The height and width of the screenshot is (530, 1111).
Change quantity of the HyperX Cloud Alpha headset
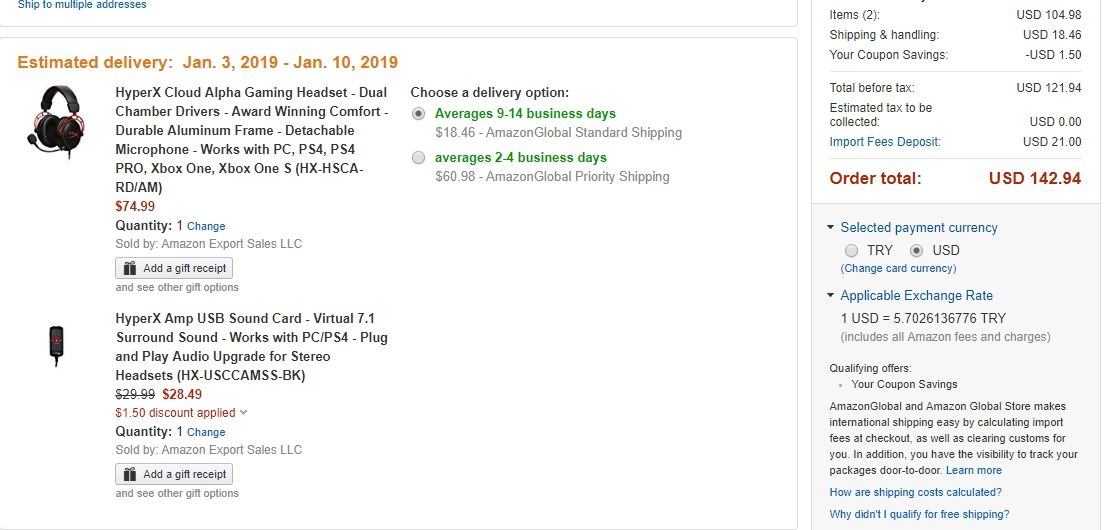point(206,226)
